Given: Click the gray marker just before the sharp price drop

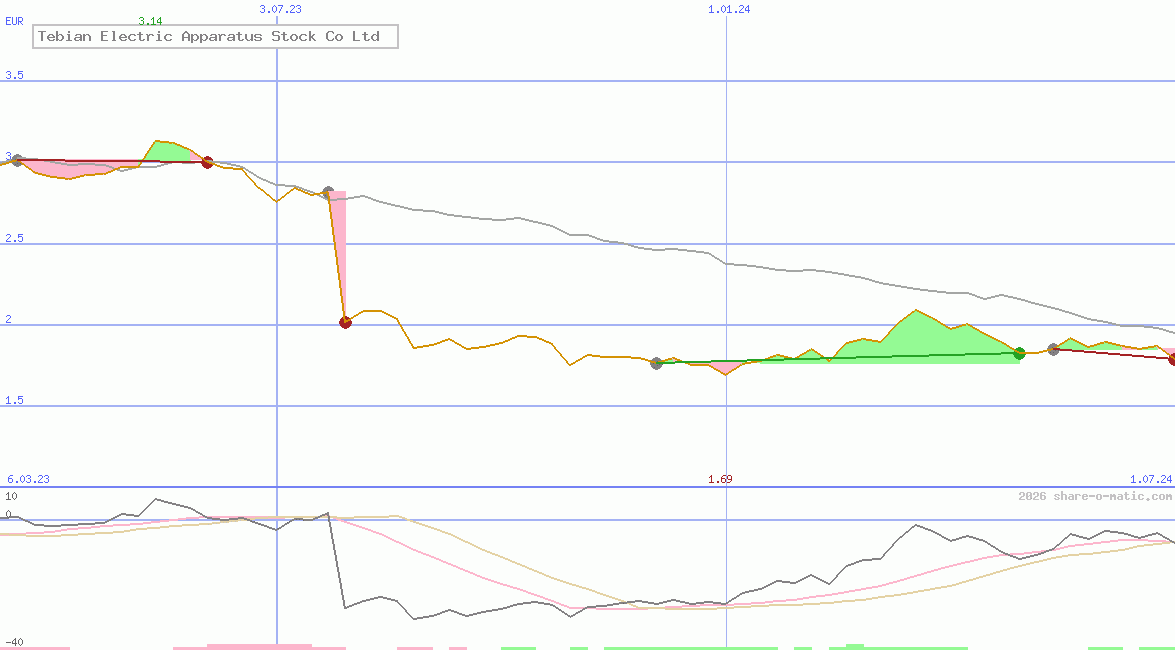Looking at the screenshot, I should (328, 192).
